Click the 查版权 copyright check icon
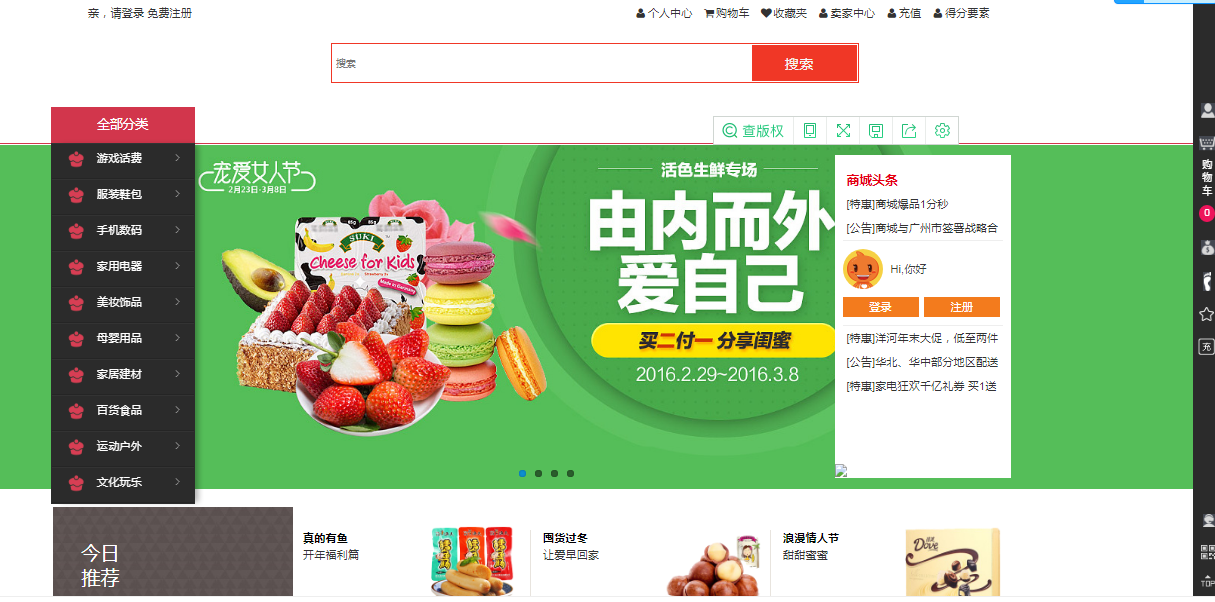The height and width of the screenshot is (602, 1215). pos(753,131)
